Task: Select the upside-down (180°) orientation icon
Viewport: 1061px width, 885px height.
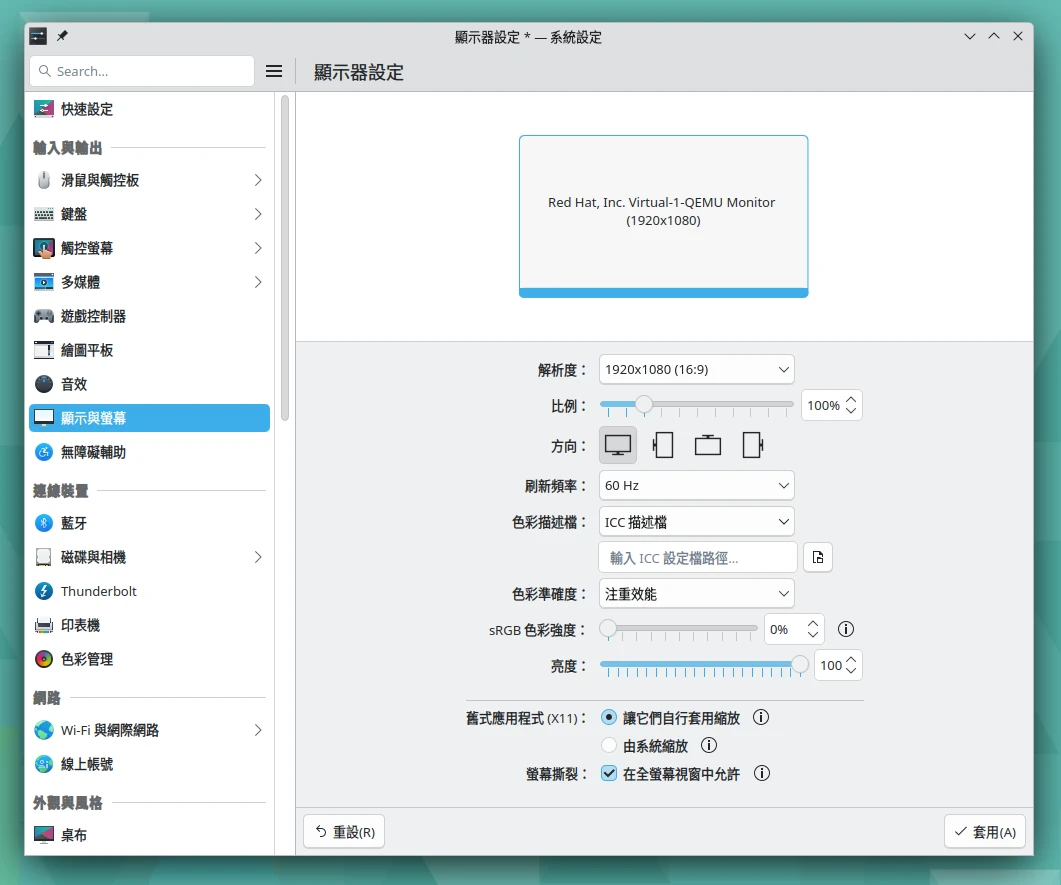Action: pos(708,445)
